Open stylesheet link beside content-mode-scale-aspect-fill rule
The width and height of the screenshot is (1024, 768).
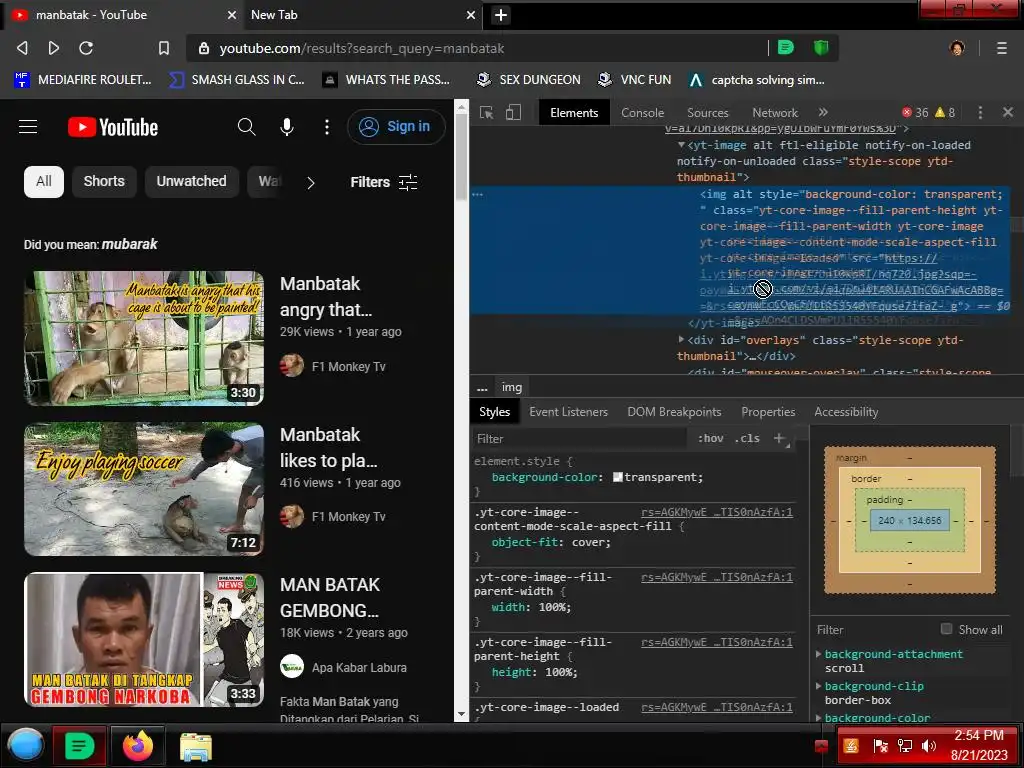[x=716, y=512]
